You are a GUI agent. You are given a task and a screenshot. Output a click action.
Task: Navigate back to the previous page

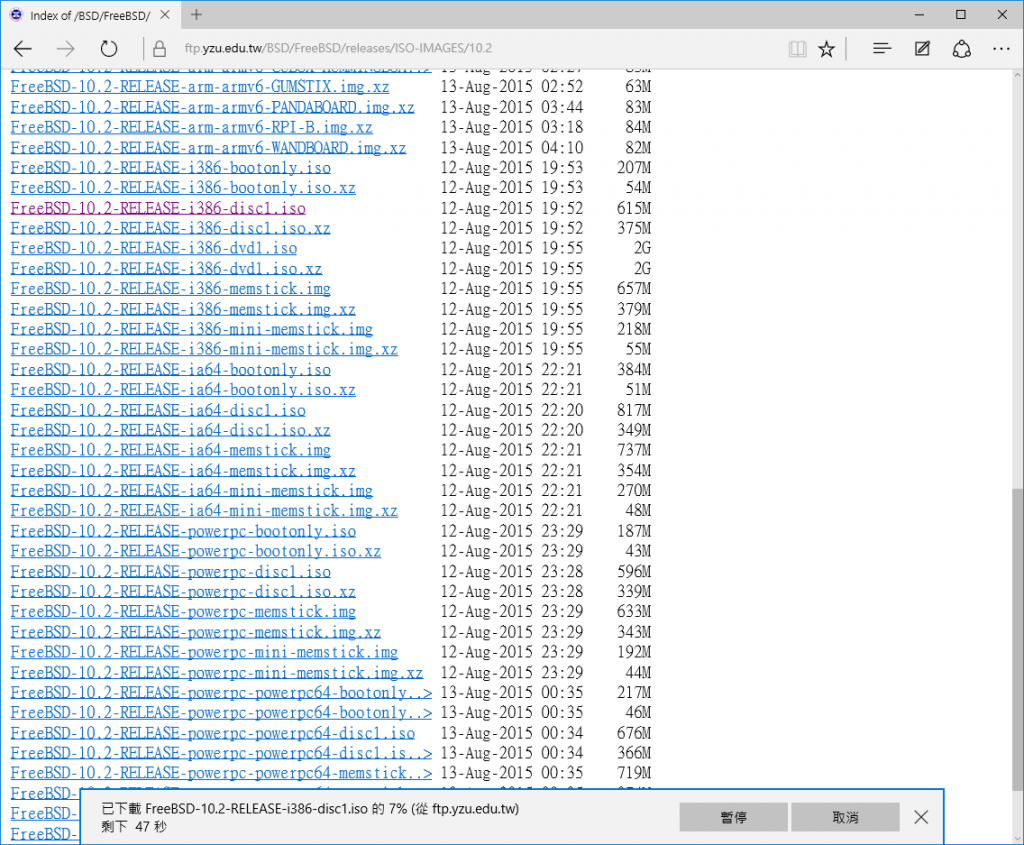click(x=22, y=47)
